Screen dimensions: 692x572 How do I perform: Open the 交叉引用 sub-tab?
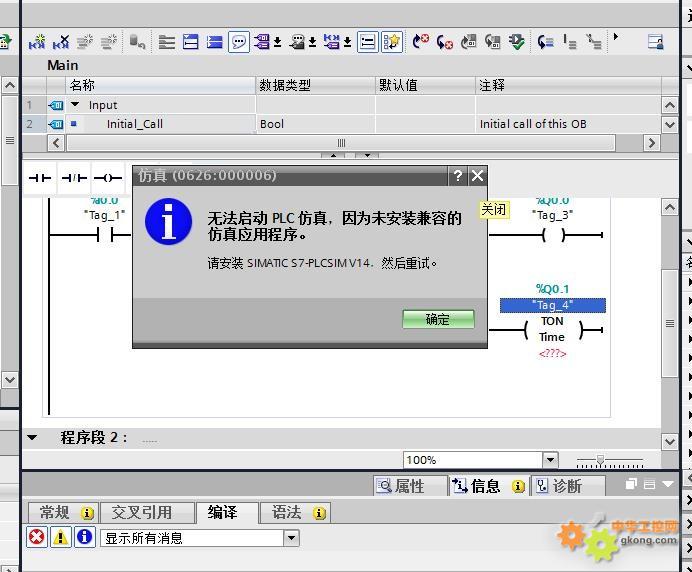(147, 512)
